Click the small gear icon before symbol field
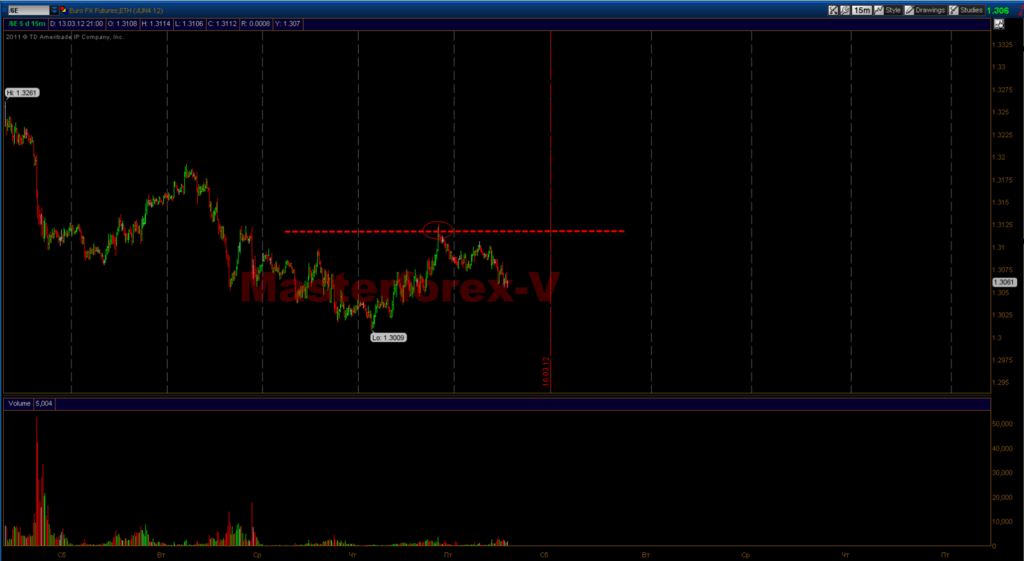The width and height of the screenshot is (1024, 561). (x=4, y=10)
